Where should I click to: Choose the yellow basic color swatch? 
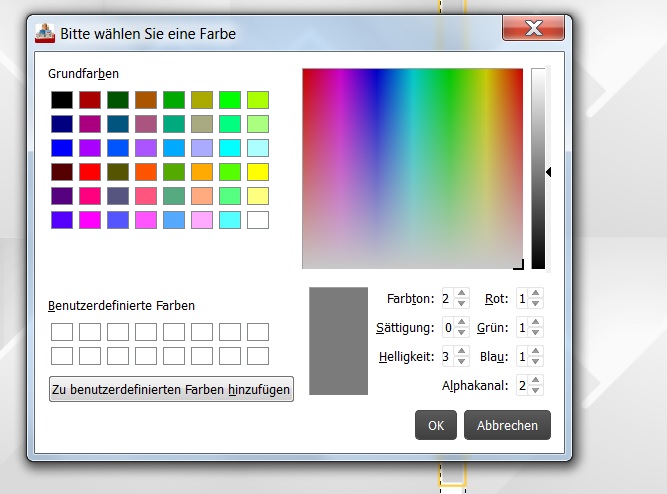(258, 172)
